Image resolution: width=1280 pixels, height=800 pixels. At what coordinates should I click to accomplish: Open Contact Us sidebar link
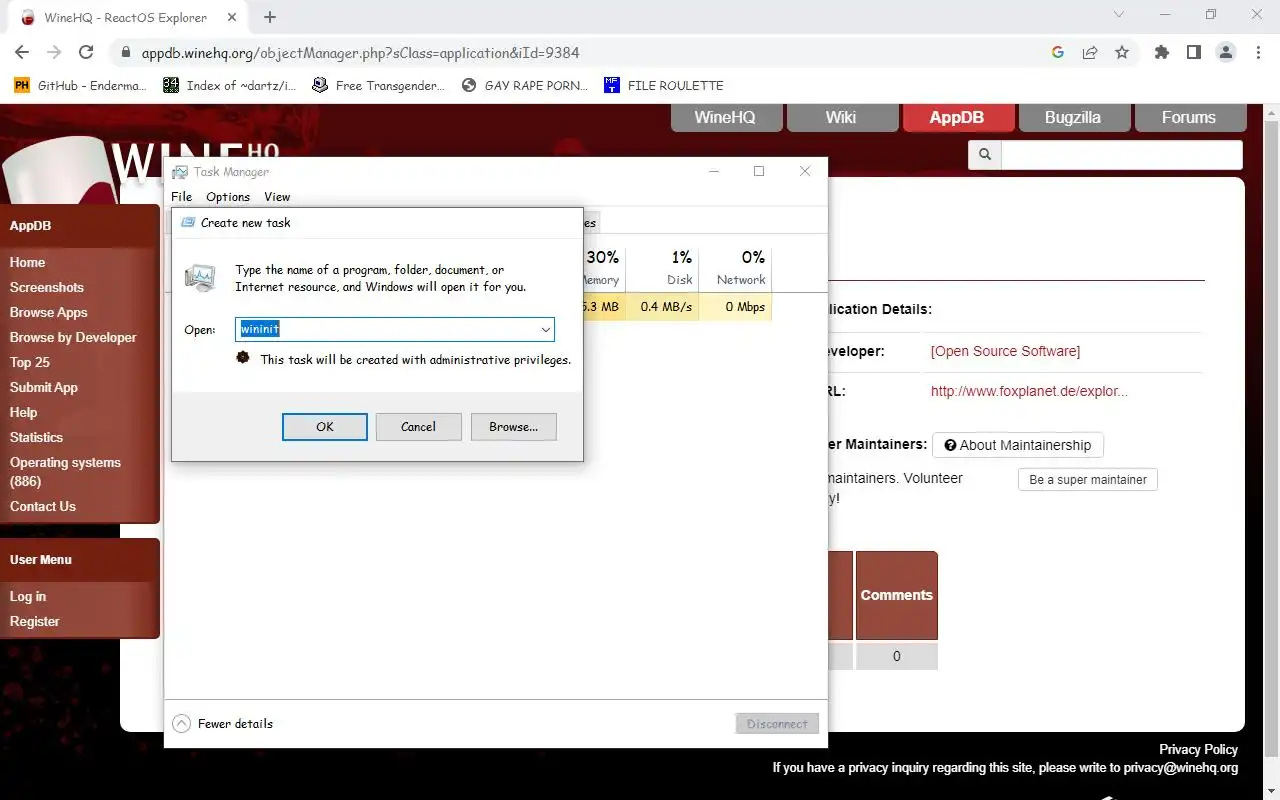point(43,506)
